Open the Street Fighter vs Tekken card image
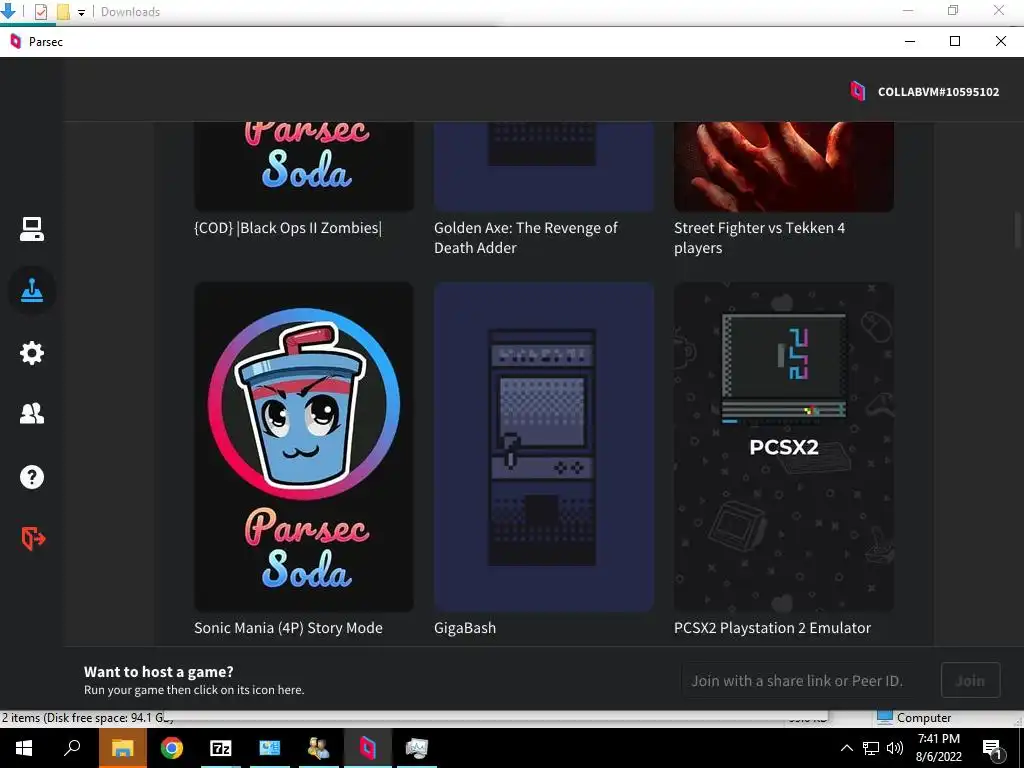The height and width of the screenshot is (768, 1024). pyautogui.click(x=784, y=166)
